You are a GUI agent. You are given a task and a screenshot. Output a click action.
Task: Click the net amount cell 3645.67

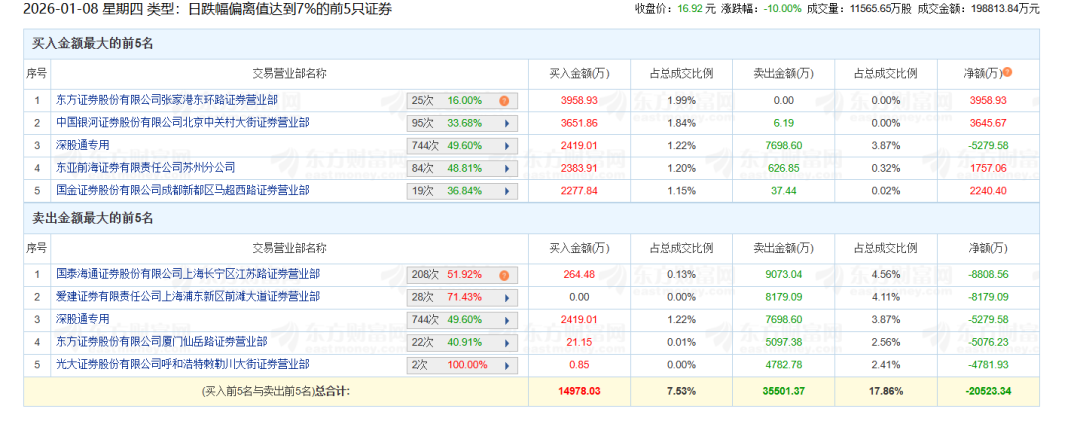pos(988,123)
